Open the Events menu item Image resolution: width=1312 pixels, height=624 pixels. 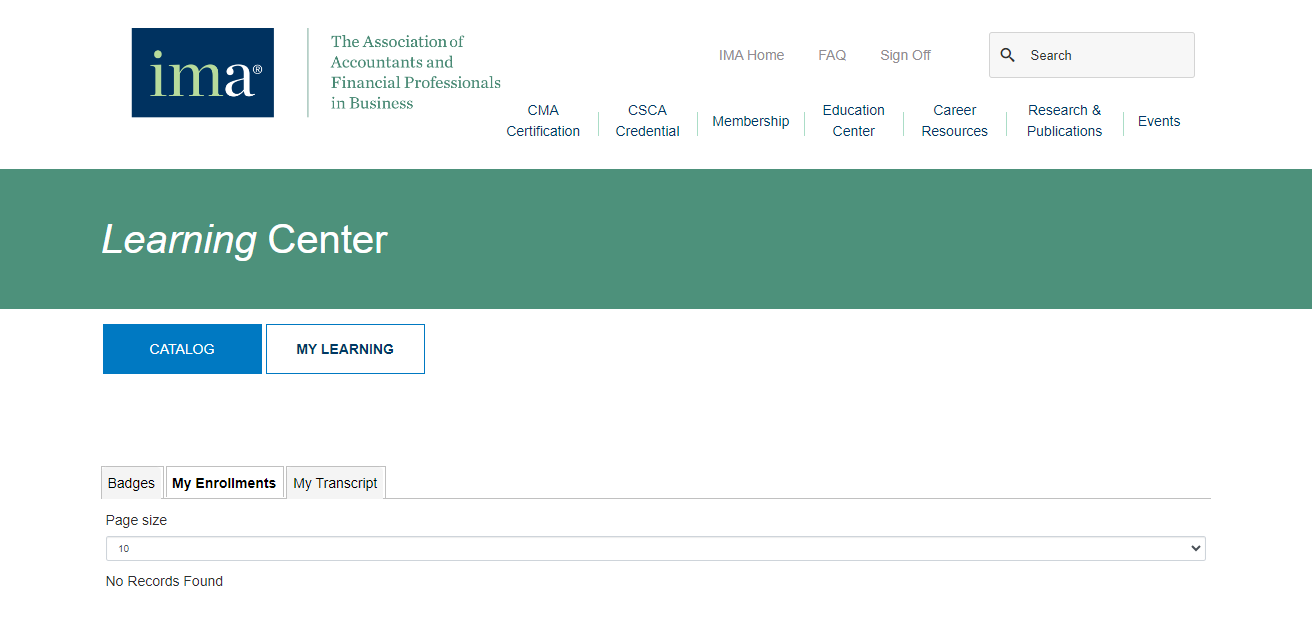pyautogui.click(x=1159, y=121)
